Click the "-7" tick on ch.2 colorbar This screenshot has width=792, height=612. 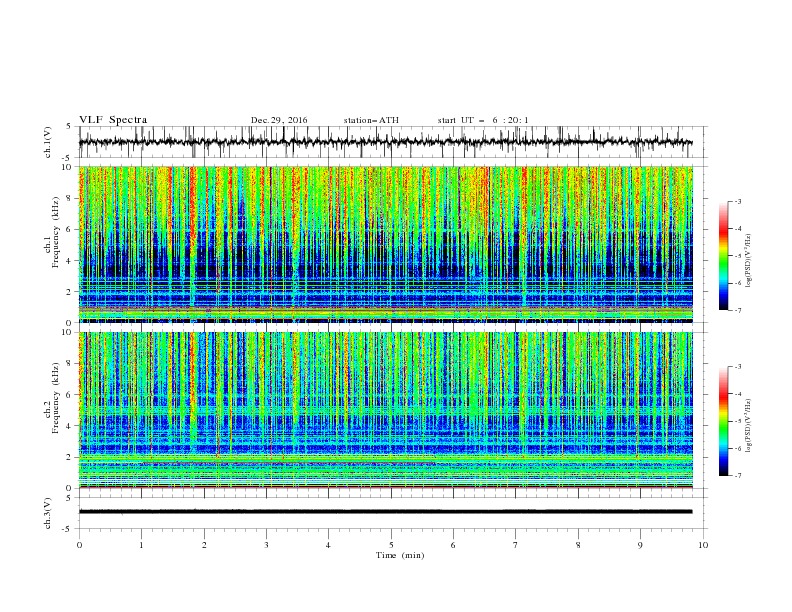pyautogui.click(x=738, y=475)
